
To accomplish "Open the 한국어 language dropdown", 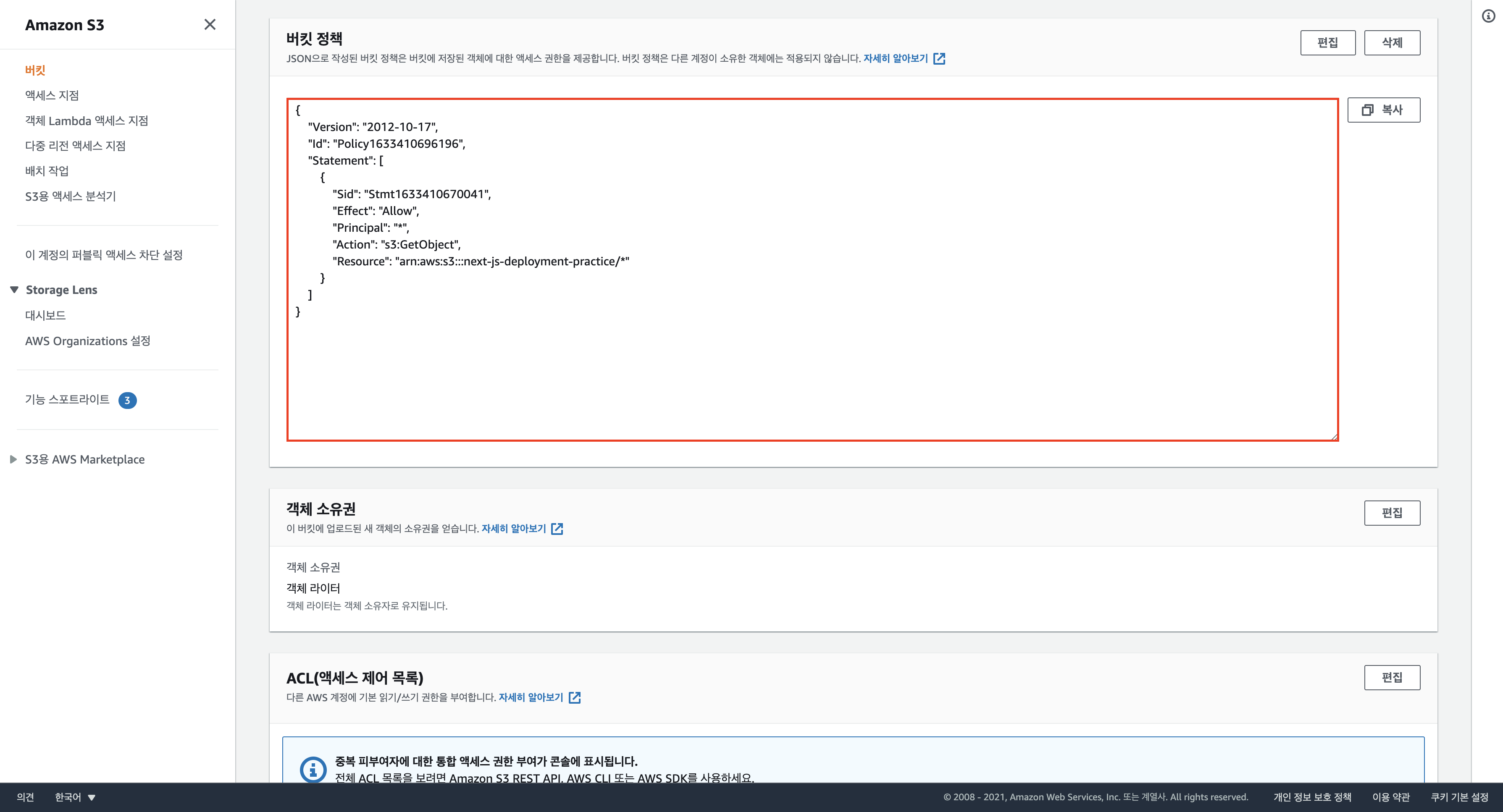I will 75,797.
